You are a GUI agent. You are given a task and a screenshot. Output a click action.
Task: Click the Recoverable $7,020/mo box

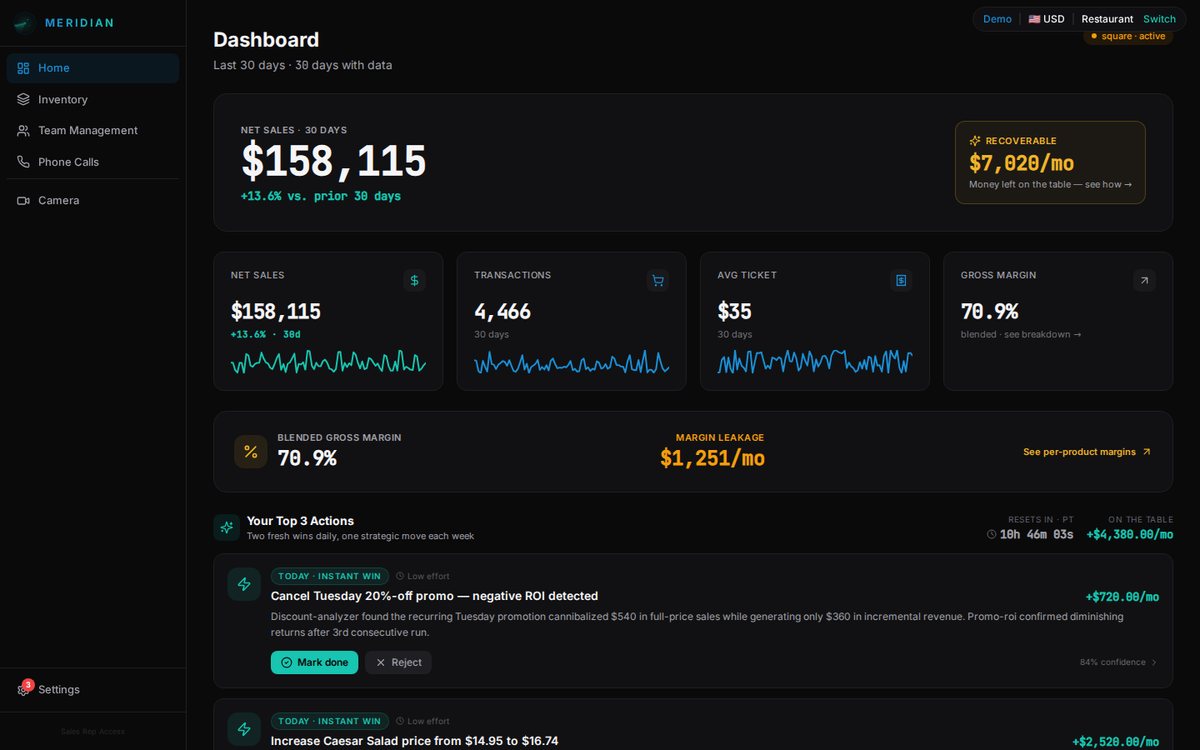pyautogui.click(x=1050, y=163)
